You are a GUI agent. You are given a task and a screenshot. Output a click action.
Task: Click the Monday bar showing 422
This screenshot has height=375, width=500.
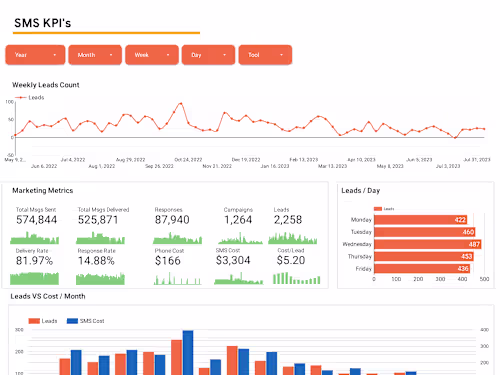point(420,220)
